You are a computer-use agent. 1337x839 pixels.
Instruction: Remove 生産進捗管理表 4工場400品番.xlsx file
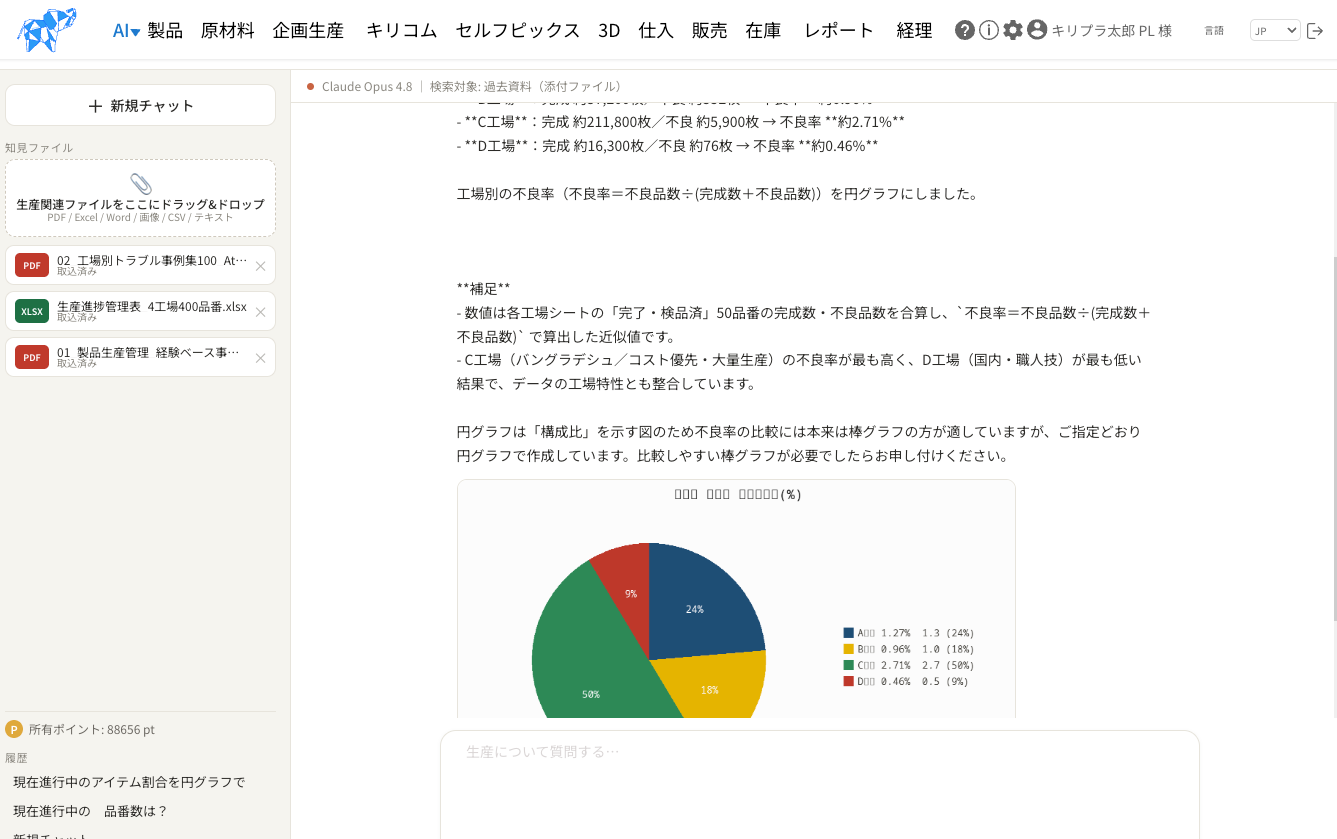pos(261,312)
